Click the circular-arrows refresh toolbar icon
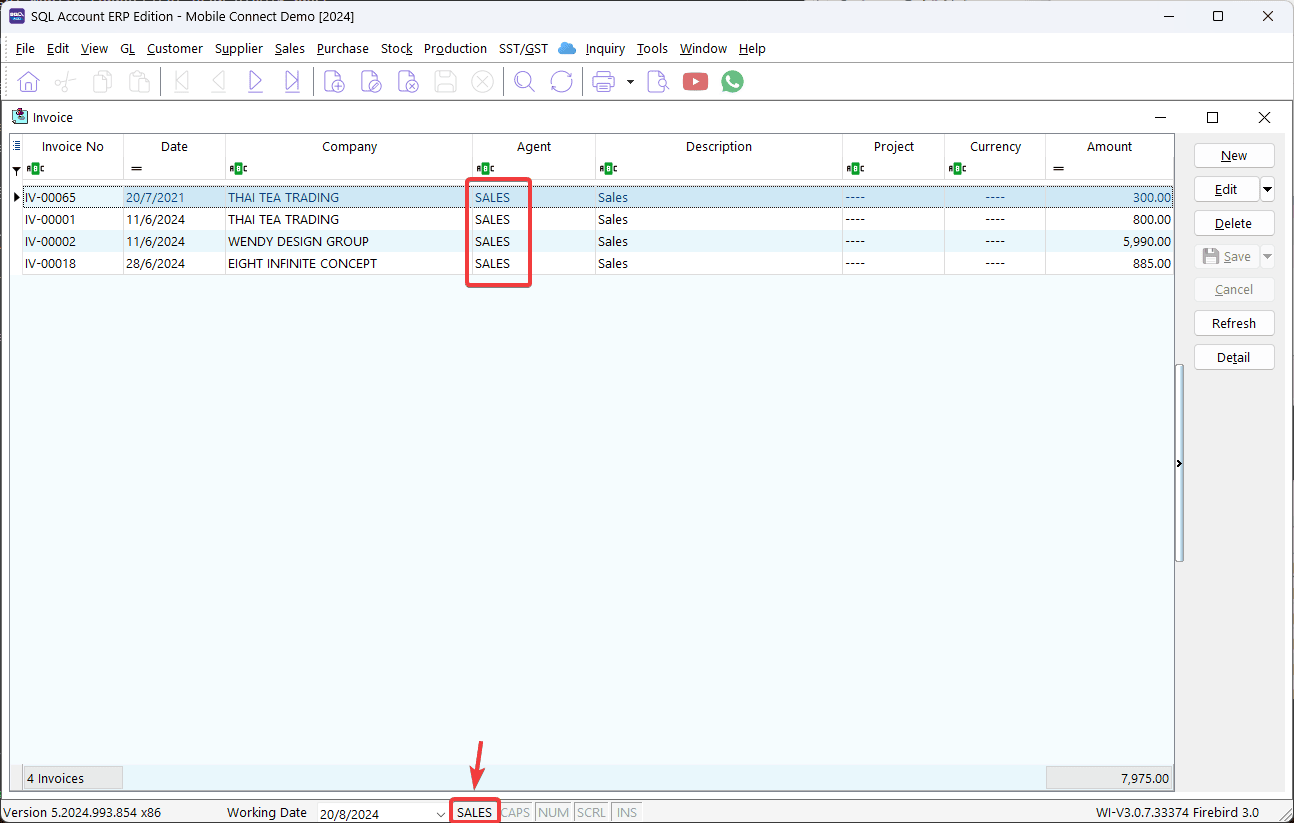The width and height of the screenshot is (1294, 823). tap(562, 82)
